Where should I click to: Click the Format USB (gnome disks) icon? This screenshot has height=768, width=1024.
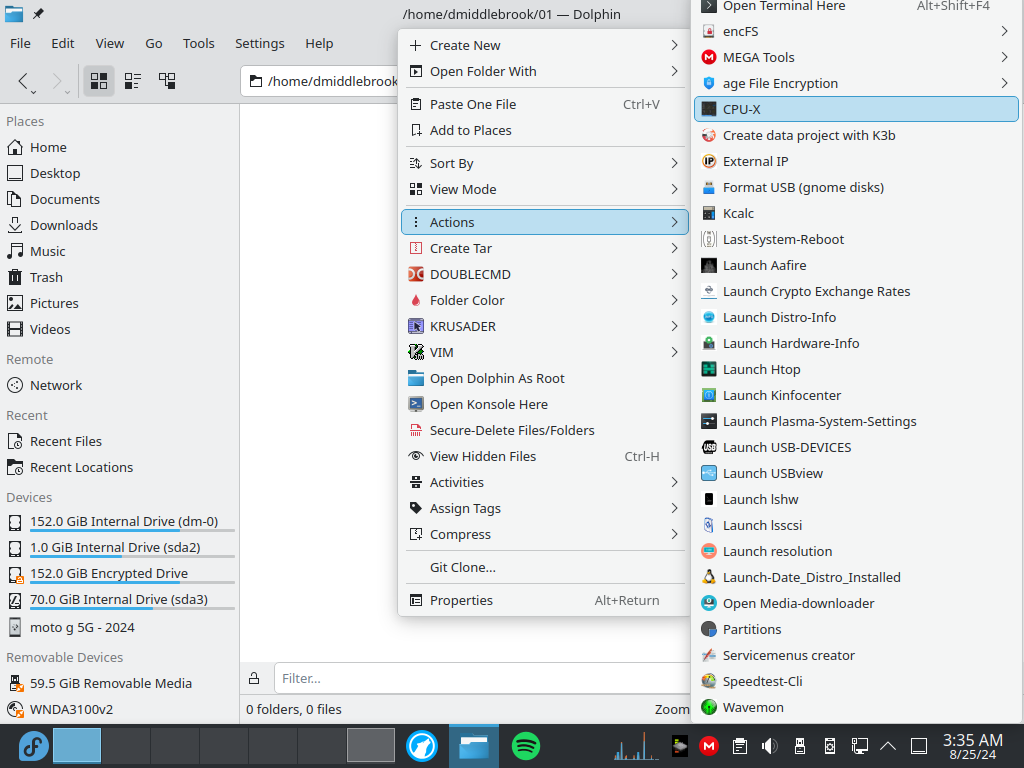(709, 187)
